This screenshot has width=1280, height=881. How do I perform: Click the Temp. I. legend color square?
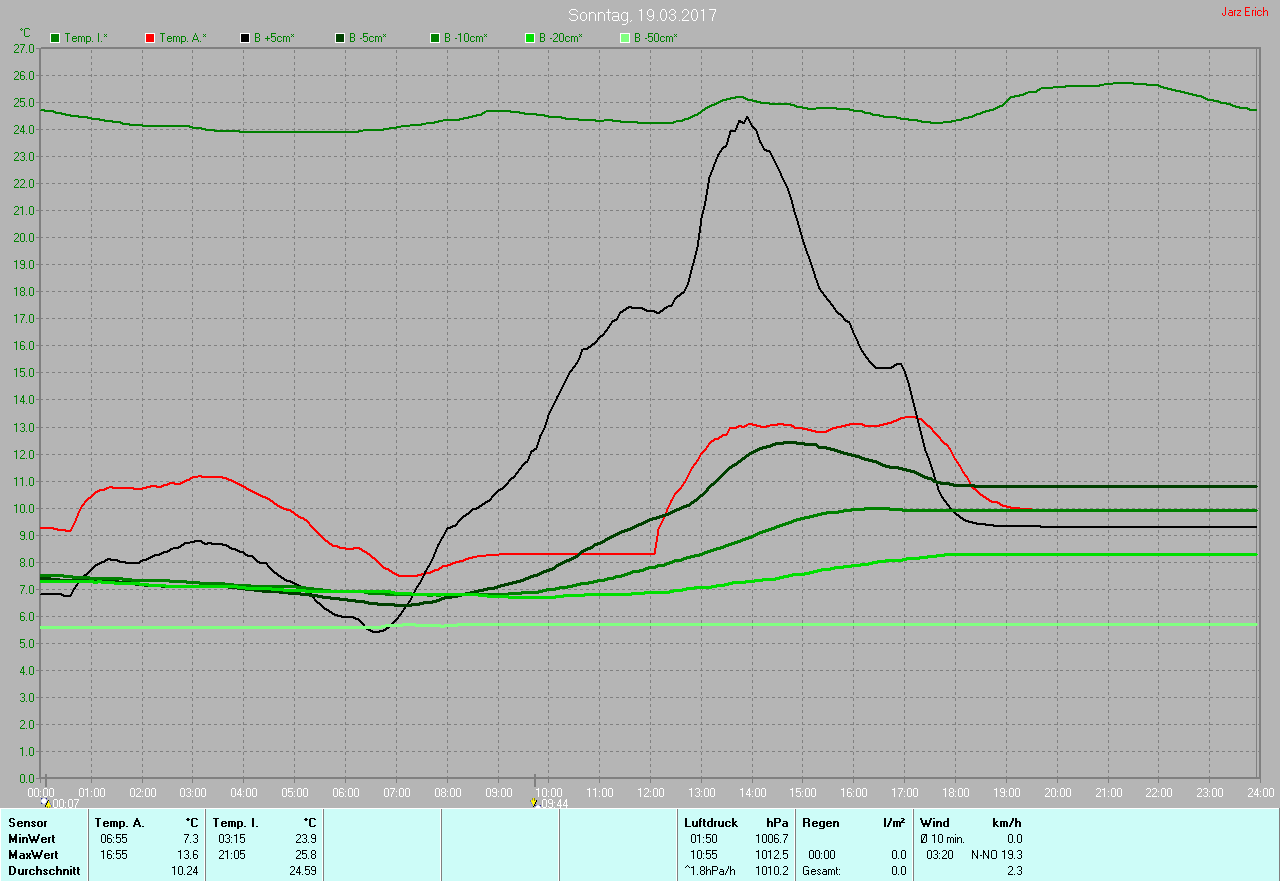tap(55, 38)
